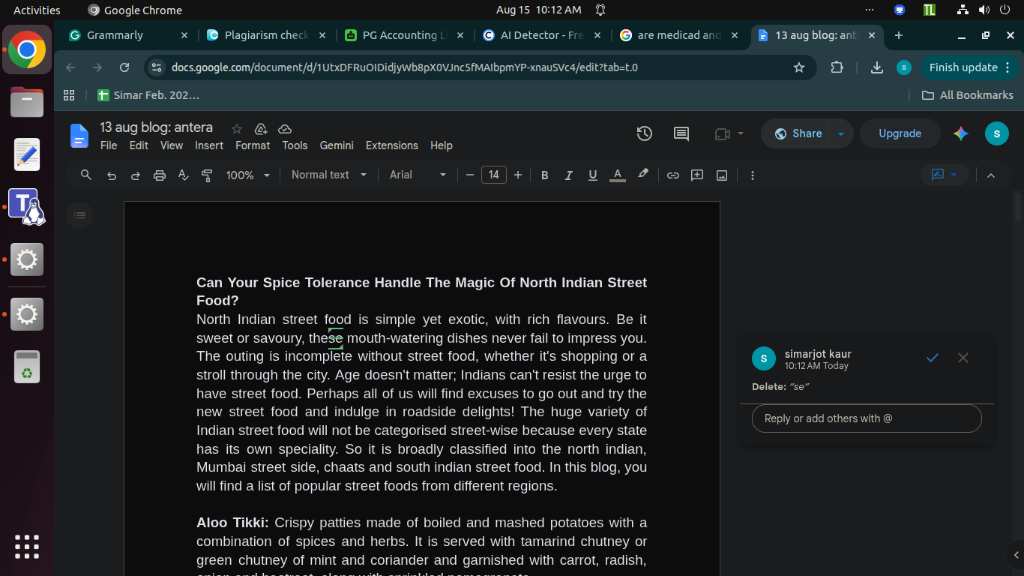This screenshot has width=1024, height=576.
Task: Open the Insert menu
Action: 209,146
